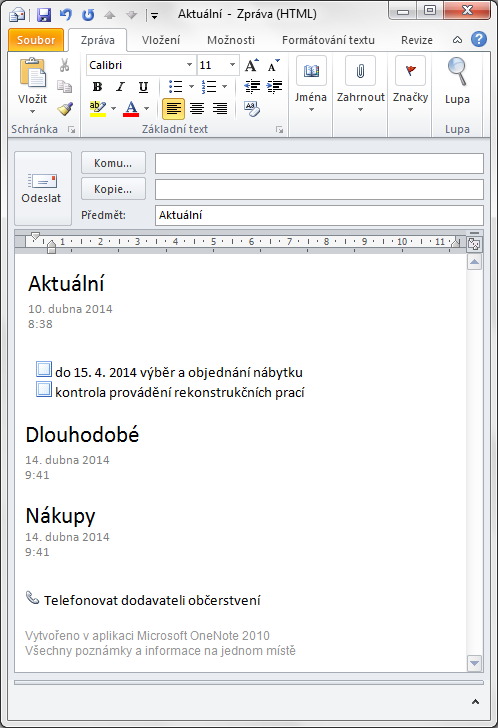Check the 'kontrola provádění rekonstrukčních prací' checkbox
498x728 pixels.
44,389
